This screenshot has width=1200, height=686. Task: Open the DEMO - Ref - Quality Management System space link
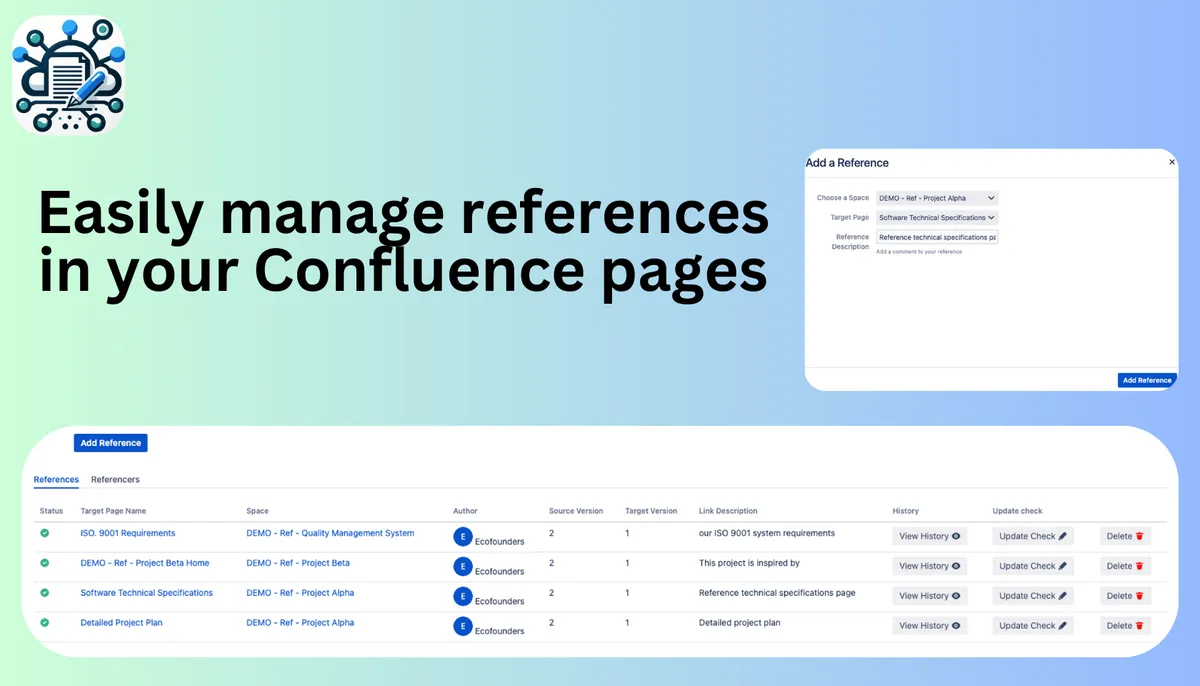(330, 533)
